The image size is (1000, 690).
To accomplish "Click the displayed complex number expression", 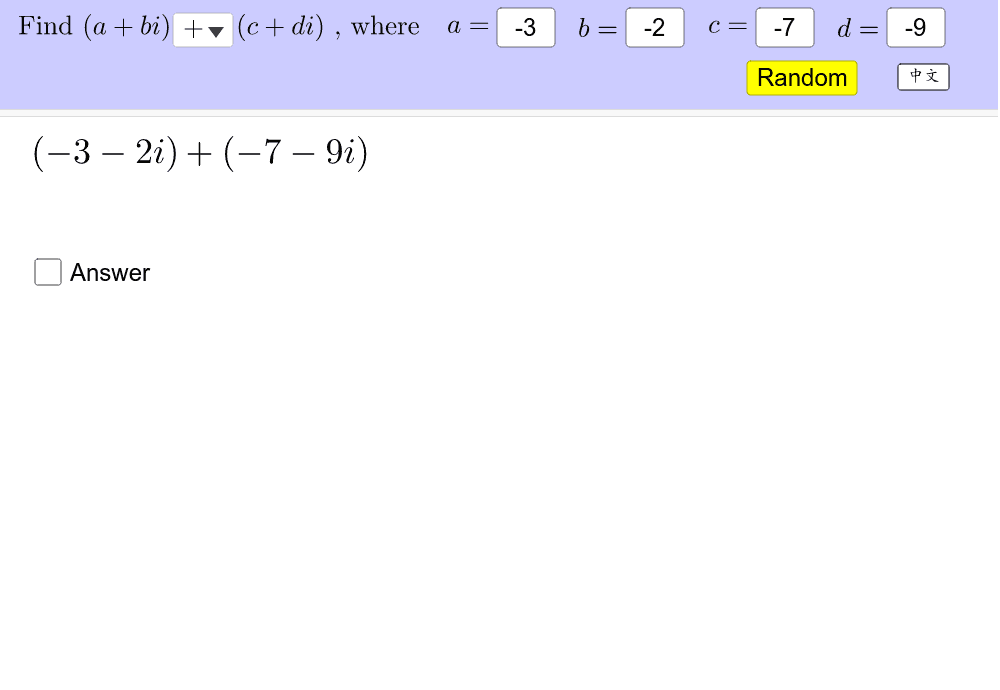I will [198, 152].
